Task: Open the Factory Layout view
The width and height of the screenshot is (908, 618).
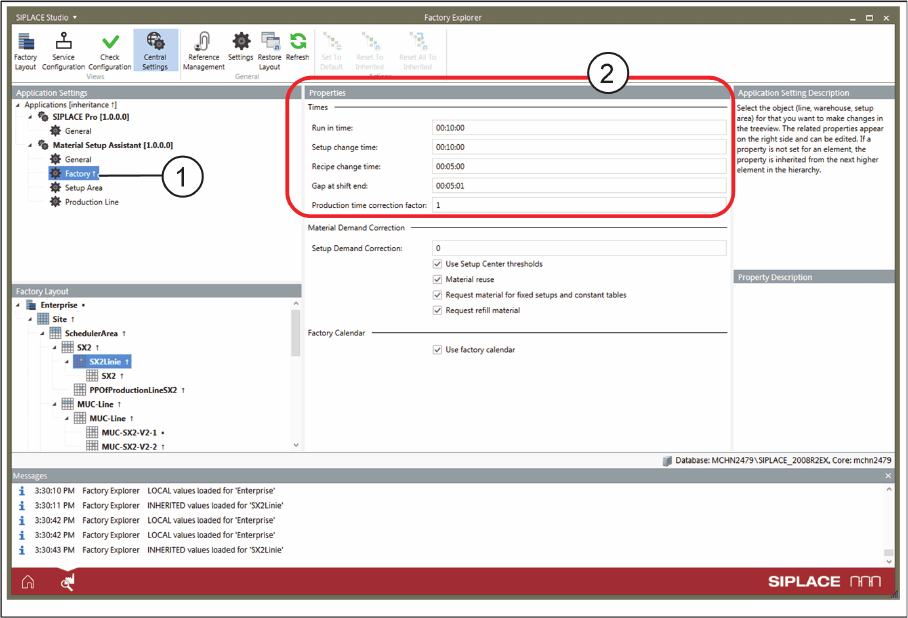Action: click(25, 52)
